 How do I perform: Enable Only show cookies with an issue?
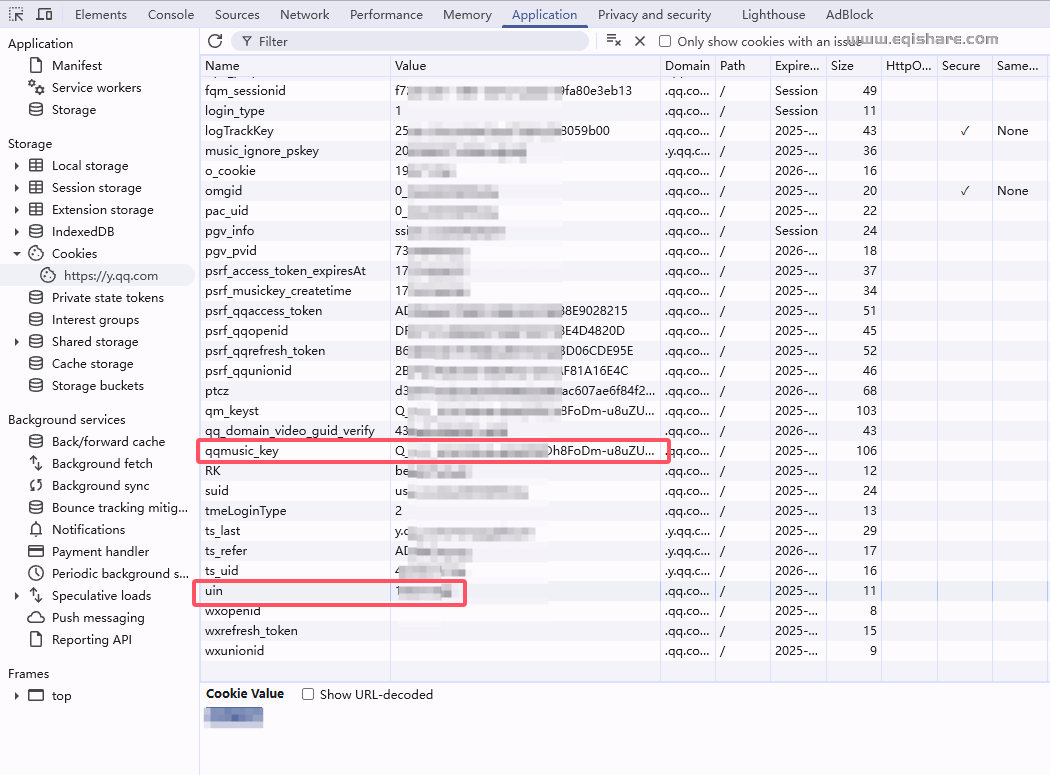tap(665, 42)
